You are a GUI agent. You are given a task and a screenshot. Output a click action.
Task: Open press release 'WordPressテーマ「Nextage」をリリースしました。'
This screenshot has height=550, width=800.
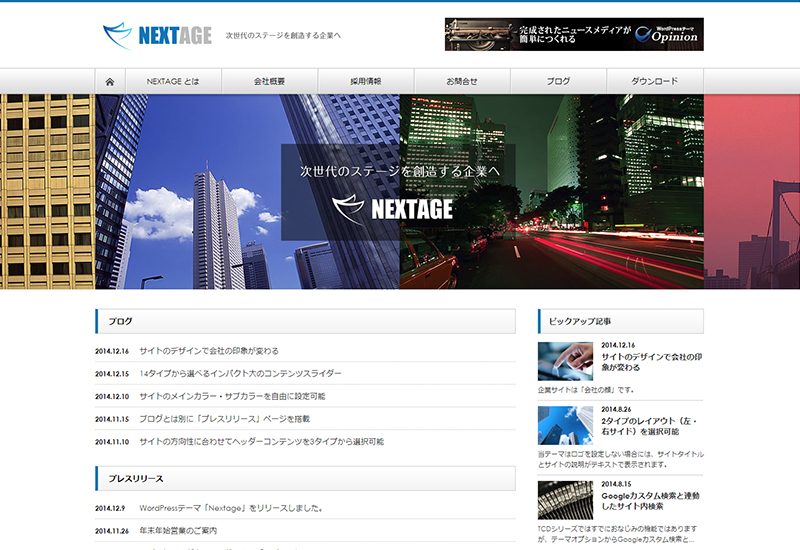tap(231, 508)
